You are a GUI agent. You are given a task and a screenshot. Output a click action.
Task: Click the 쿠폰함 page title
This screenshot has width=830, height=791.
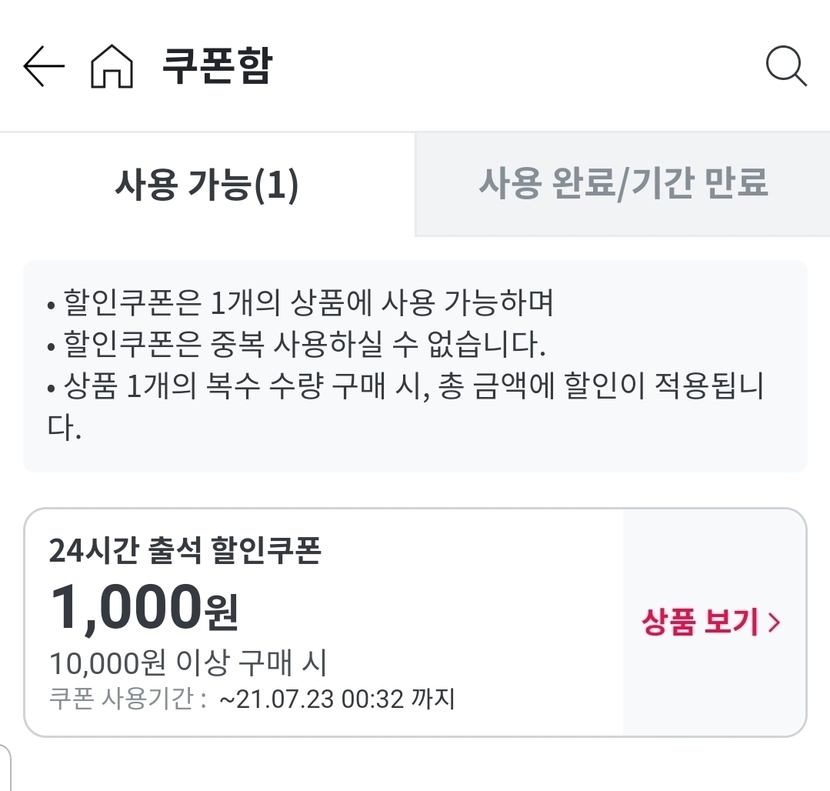pos(217,67)
